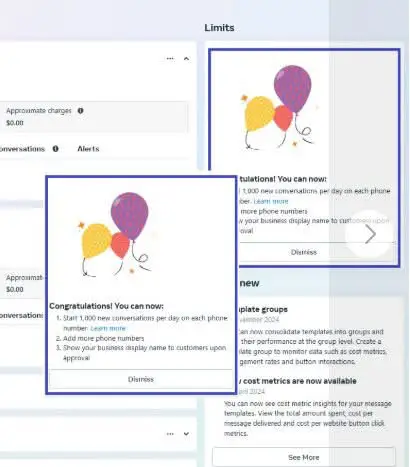Switch to the Alerts tab

88,149
